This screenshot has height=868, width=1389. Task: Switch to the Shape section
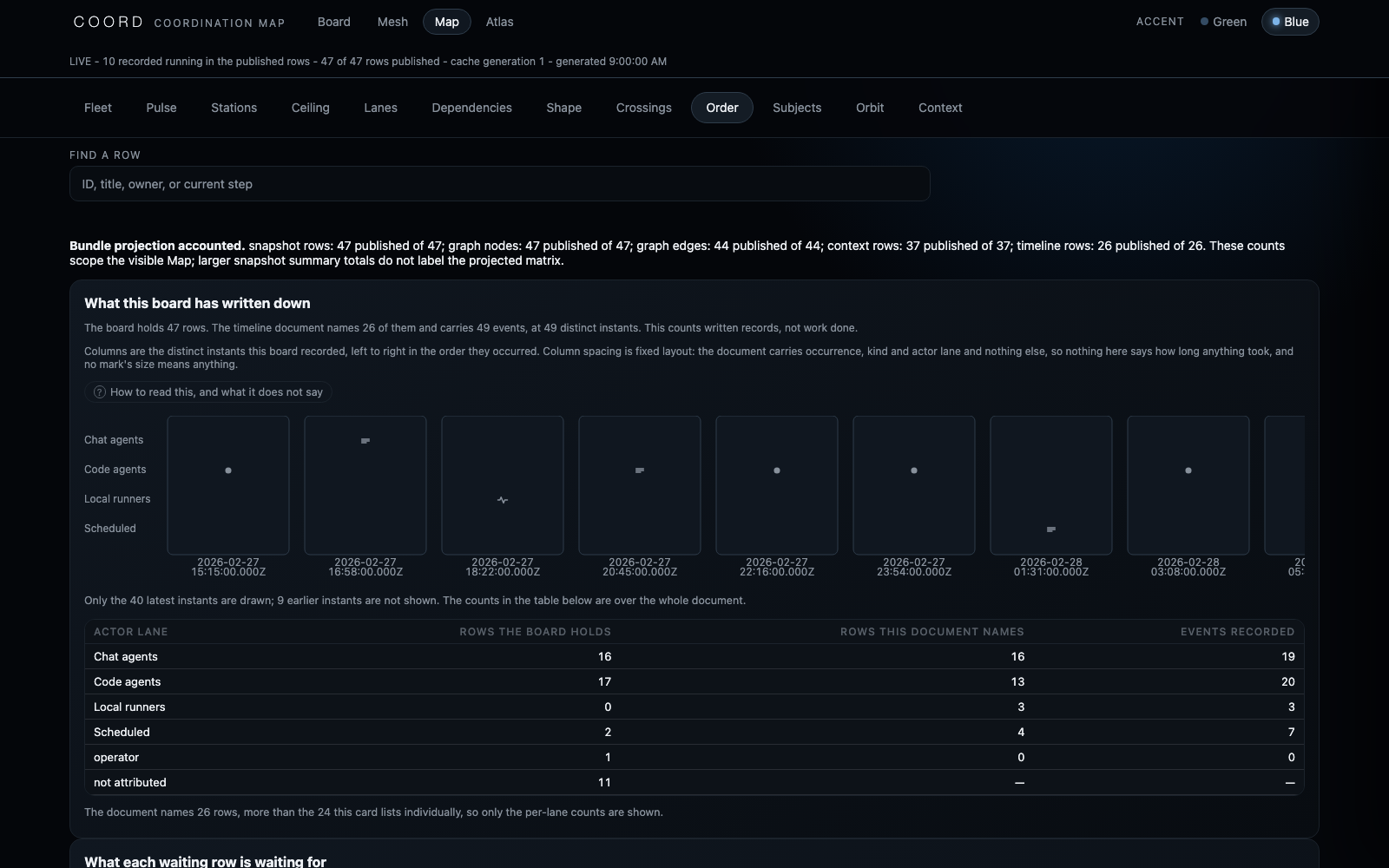564,108
